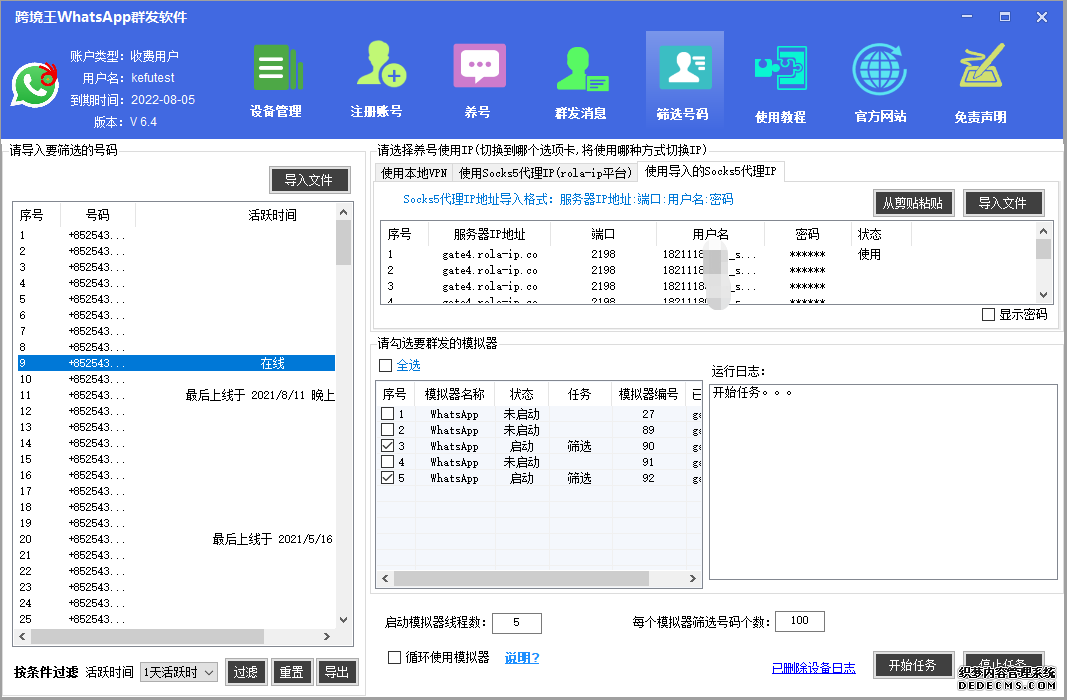
Task: Click the 开始任务 start task button
Action: tap(913, 665)
